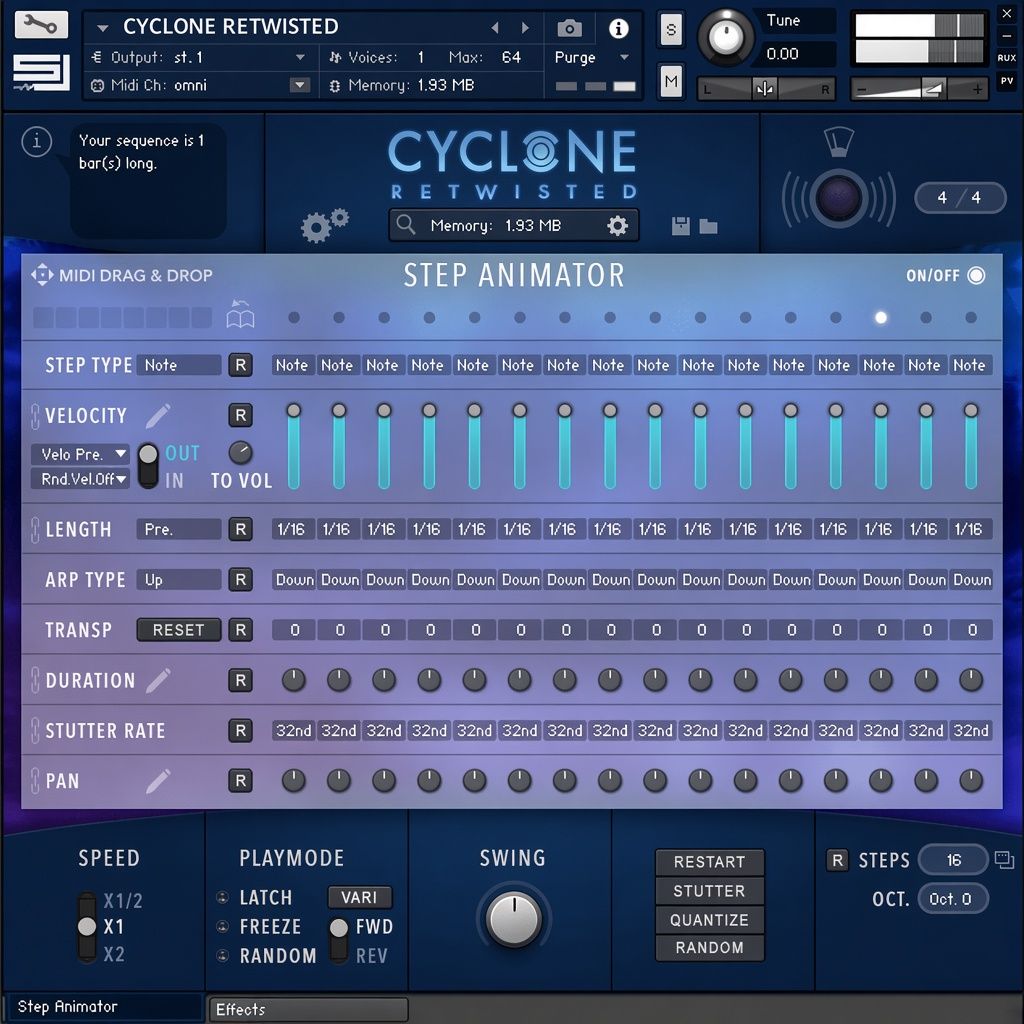
Task: Adjust the L-R pan slider in header
Action: (767, 89)
